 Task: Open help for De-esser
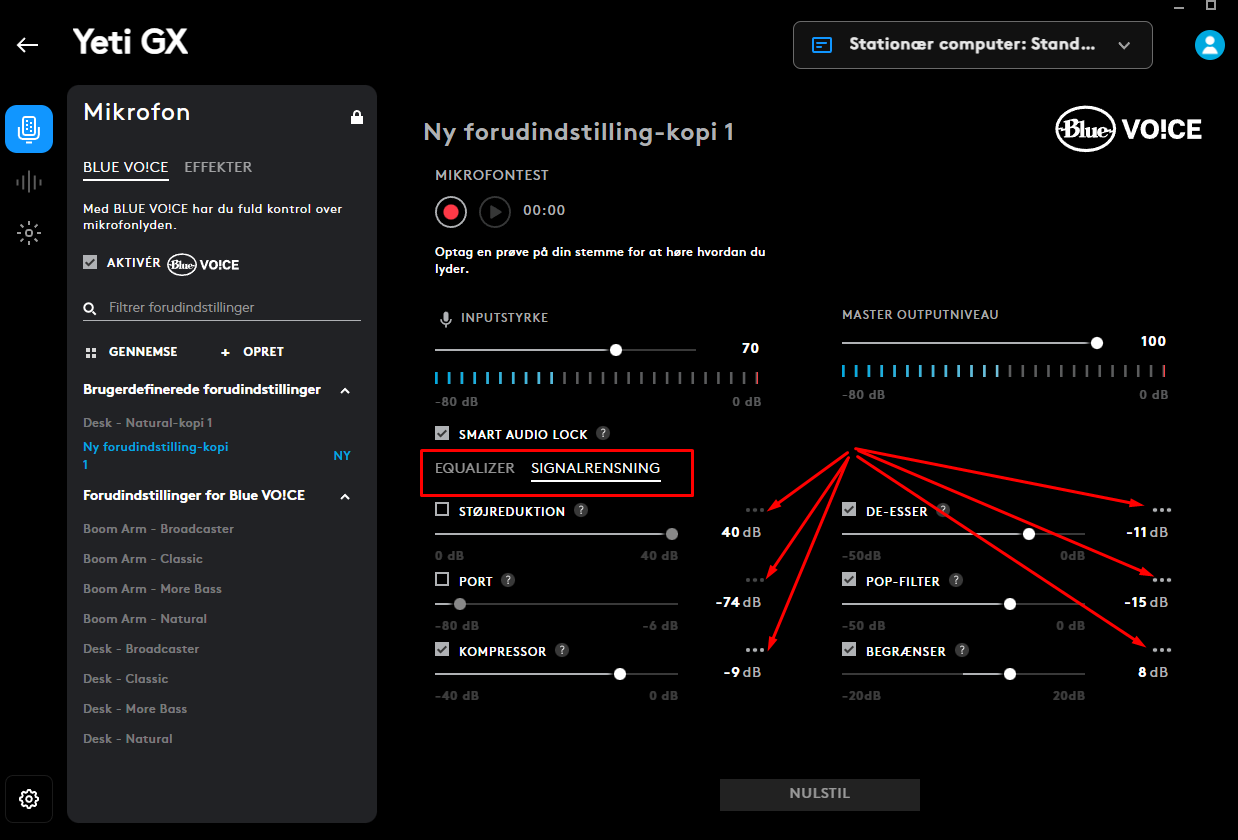942,510
